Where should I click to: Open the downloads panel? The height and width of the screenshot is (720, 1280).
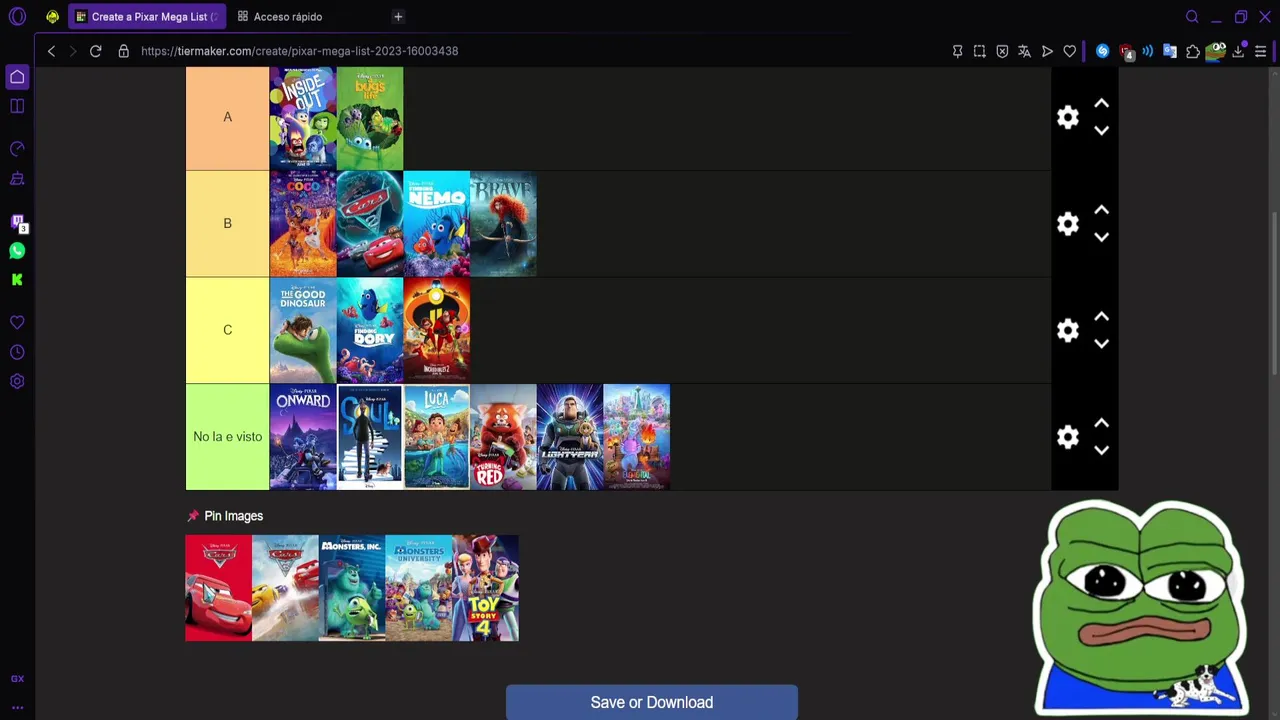(x=1238, y=51)
